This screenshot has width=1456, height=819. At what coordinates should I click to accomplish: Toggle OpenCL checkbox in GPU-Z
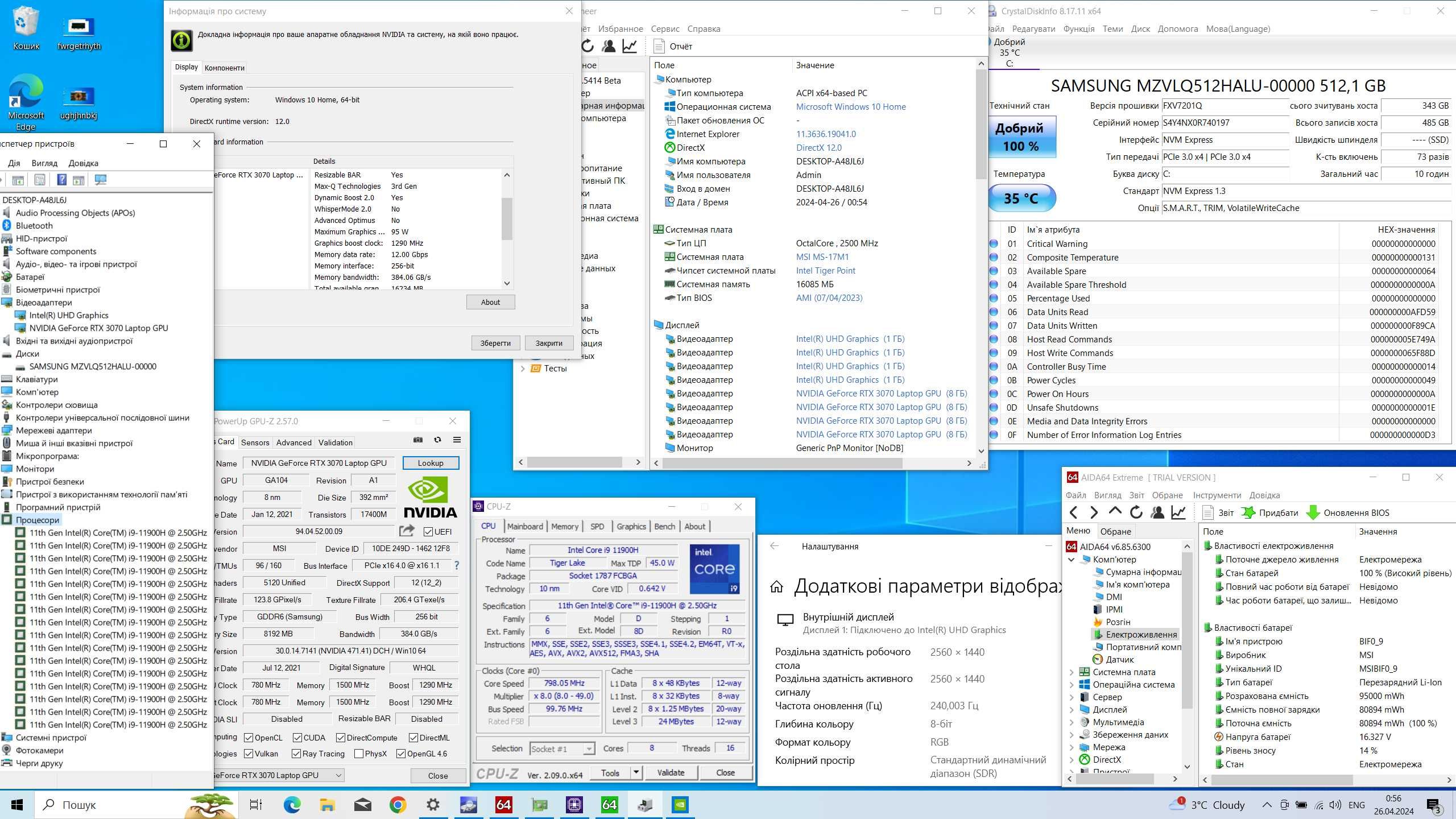[x=247, y=737]
